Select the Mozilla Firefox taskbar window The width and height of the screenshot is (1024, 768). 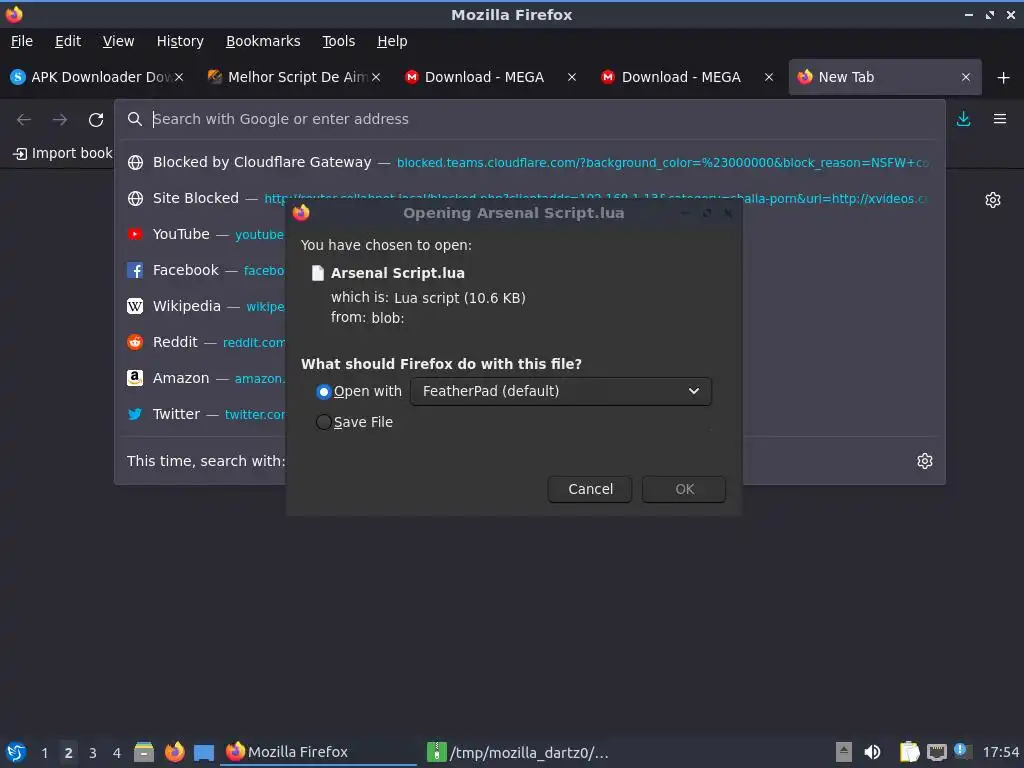[x=319, y=752]
